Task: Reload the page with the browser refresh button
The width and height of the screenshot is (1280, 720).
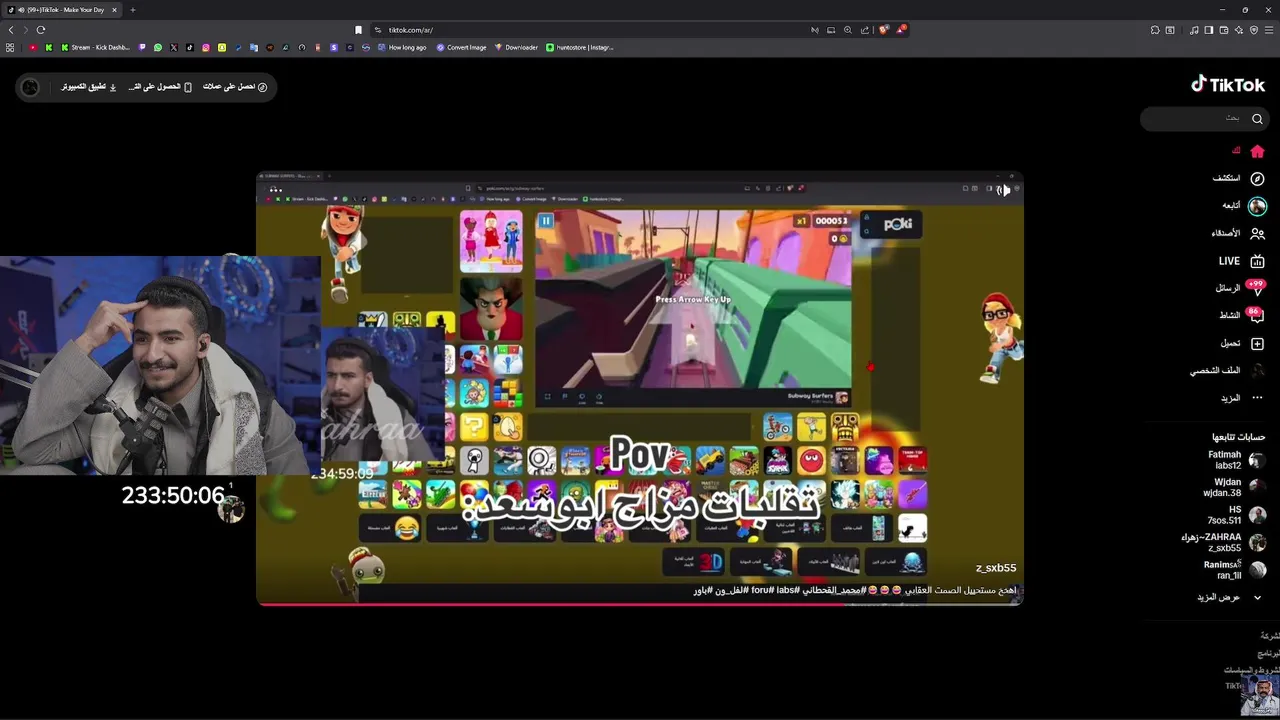Action: (x=41, y=30)
